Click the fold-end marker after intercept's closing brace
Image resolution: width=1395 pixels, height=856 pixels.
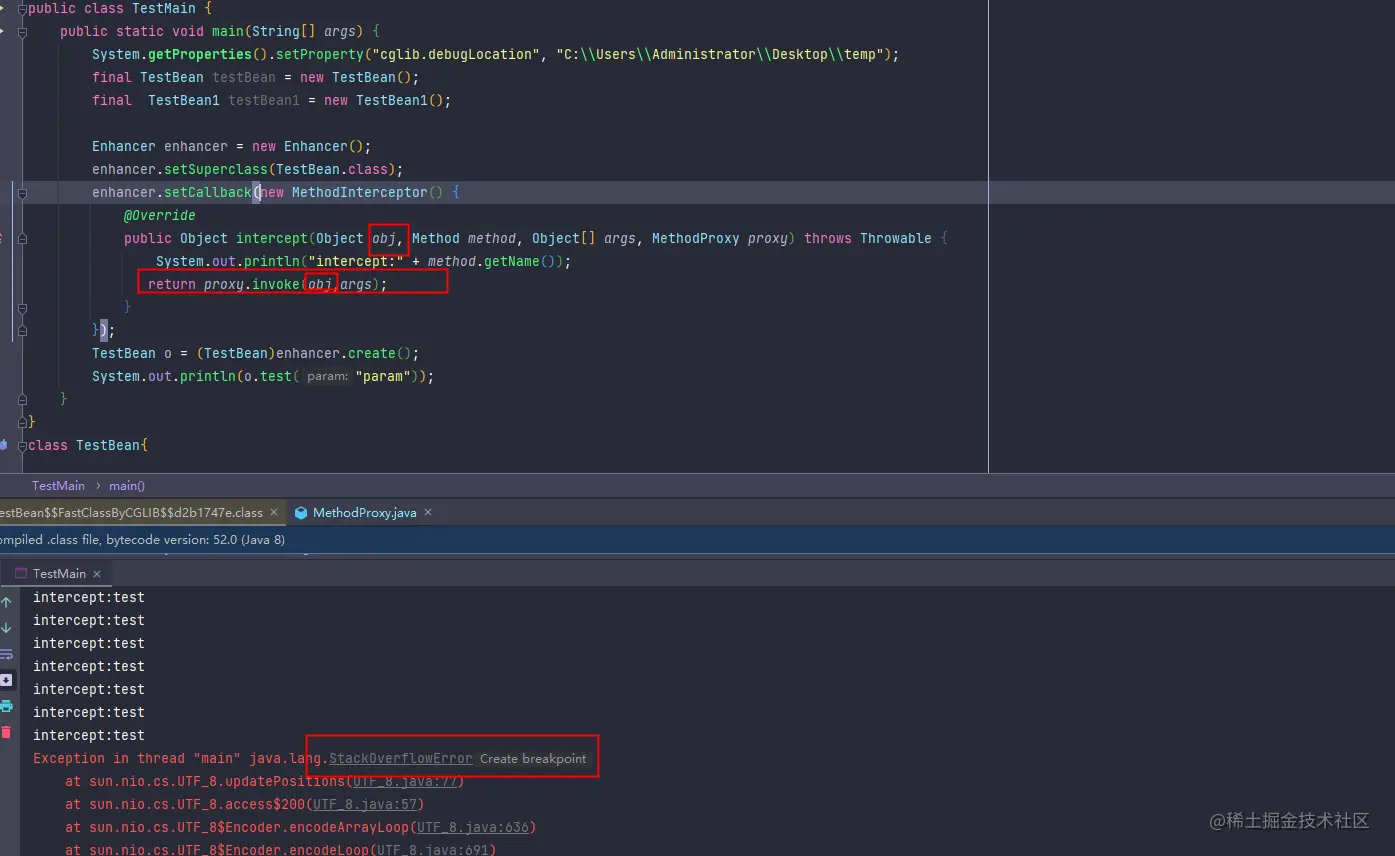click(23, 308)
